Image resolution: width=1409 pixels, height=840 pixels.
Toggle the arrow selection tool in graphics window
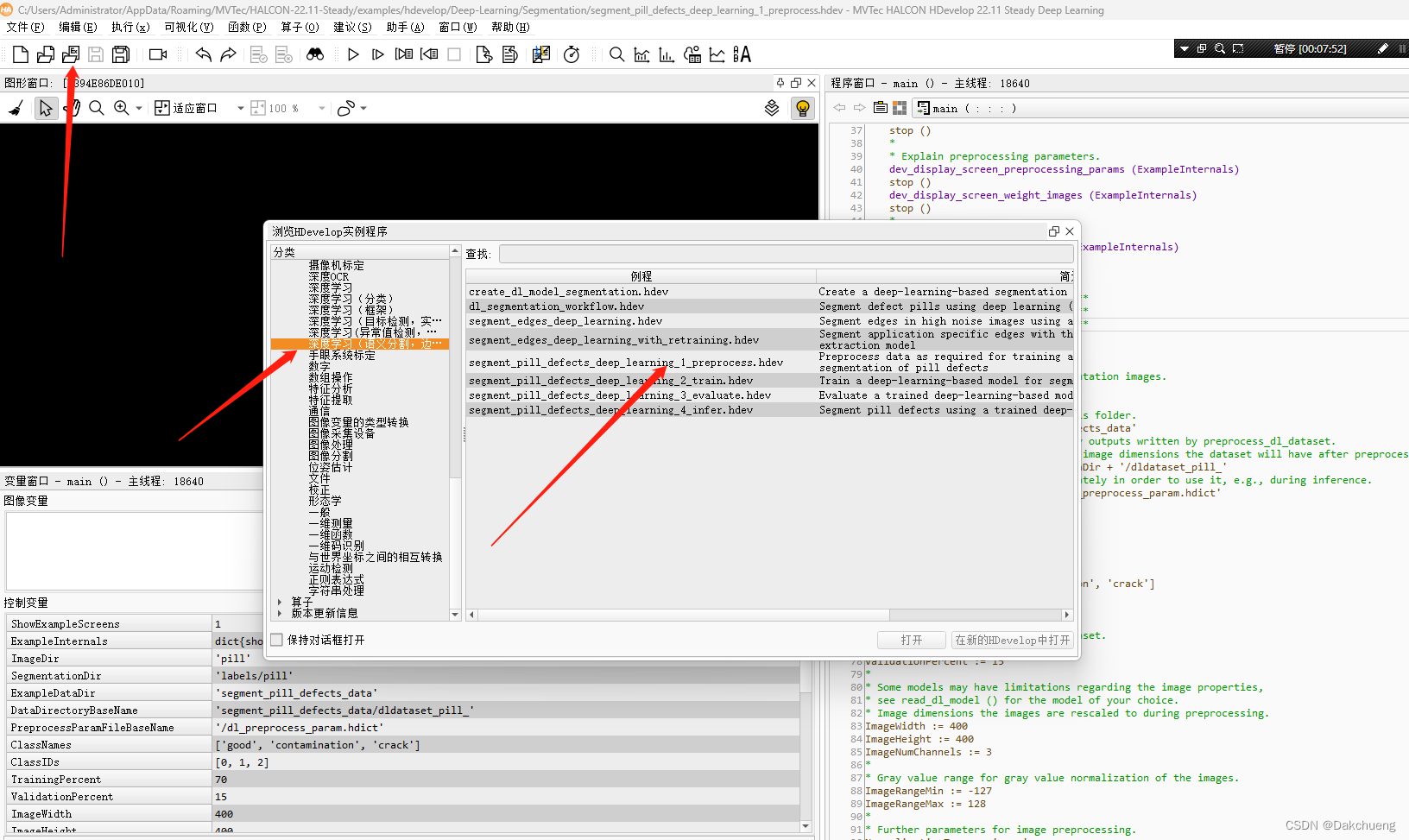pos(46,108)
